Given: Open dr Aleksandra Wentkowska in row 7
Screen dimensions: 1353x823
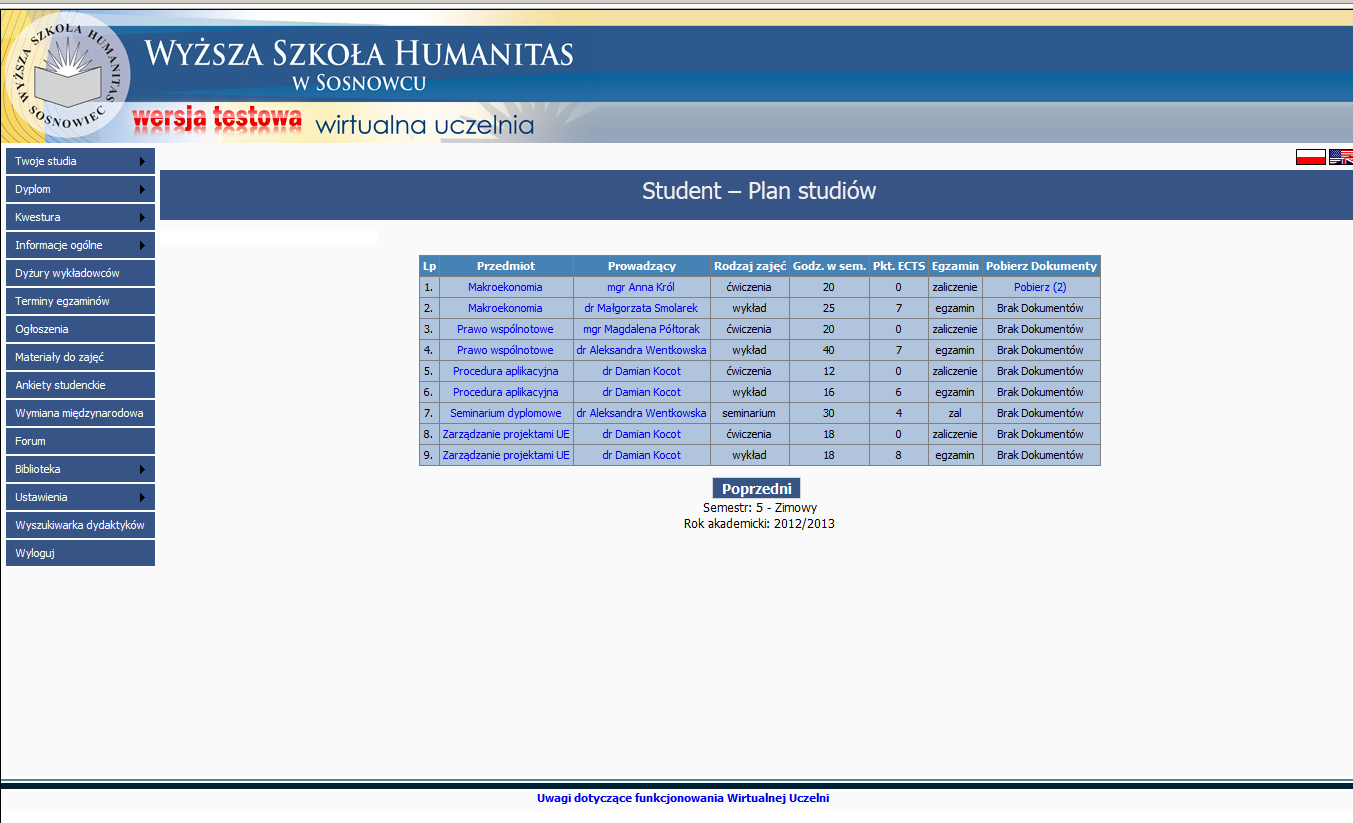Looking at the screenshot, I should point(641,413).
